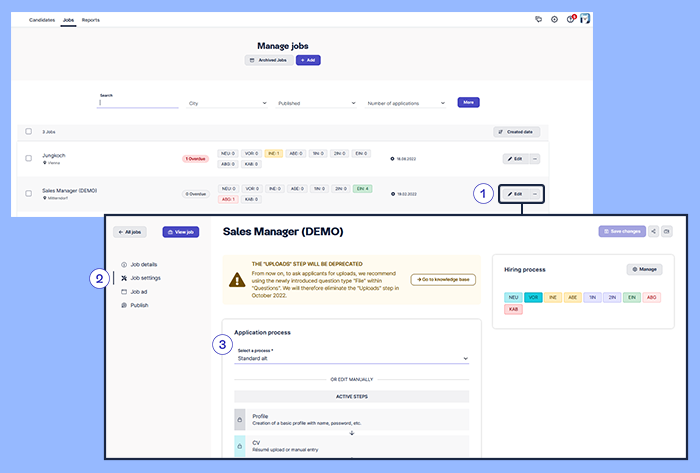The width and height of the screenshot is (700, 473).
Task: Toggle the select-all jobs checkbox
Action: pos(28,131)
